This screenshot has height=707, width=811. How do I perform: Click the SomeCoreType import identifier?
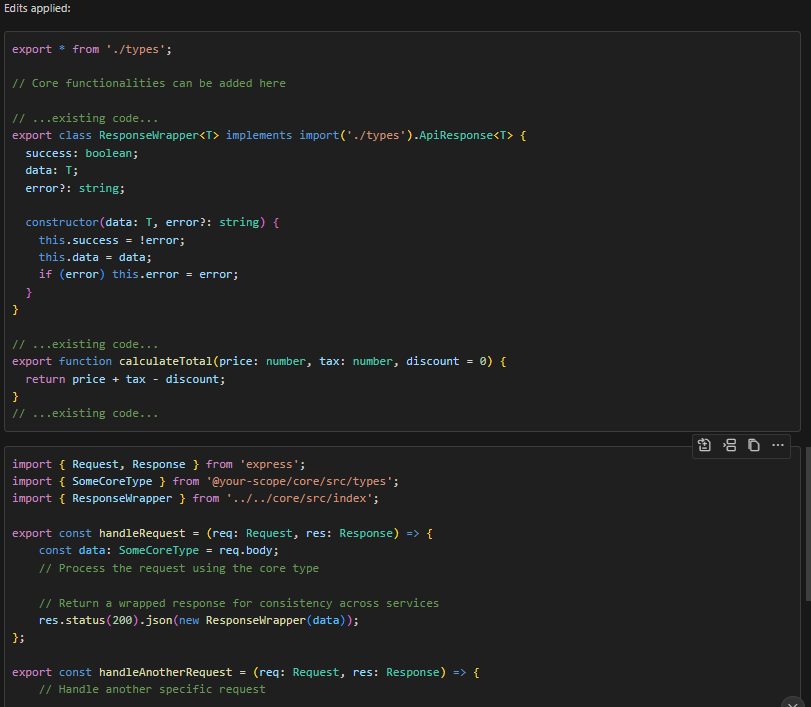(112, 482)
